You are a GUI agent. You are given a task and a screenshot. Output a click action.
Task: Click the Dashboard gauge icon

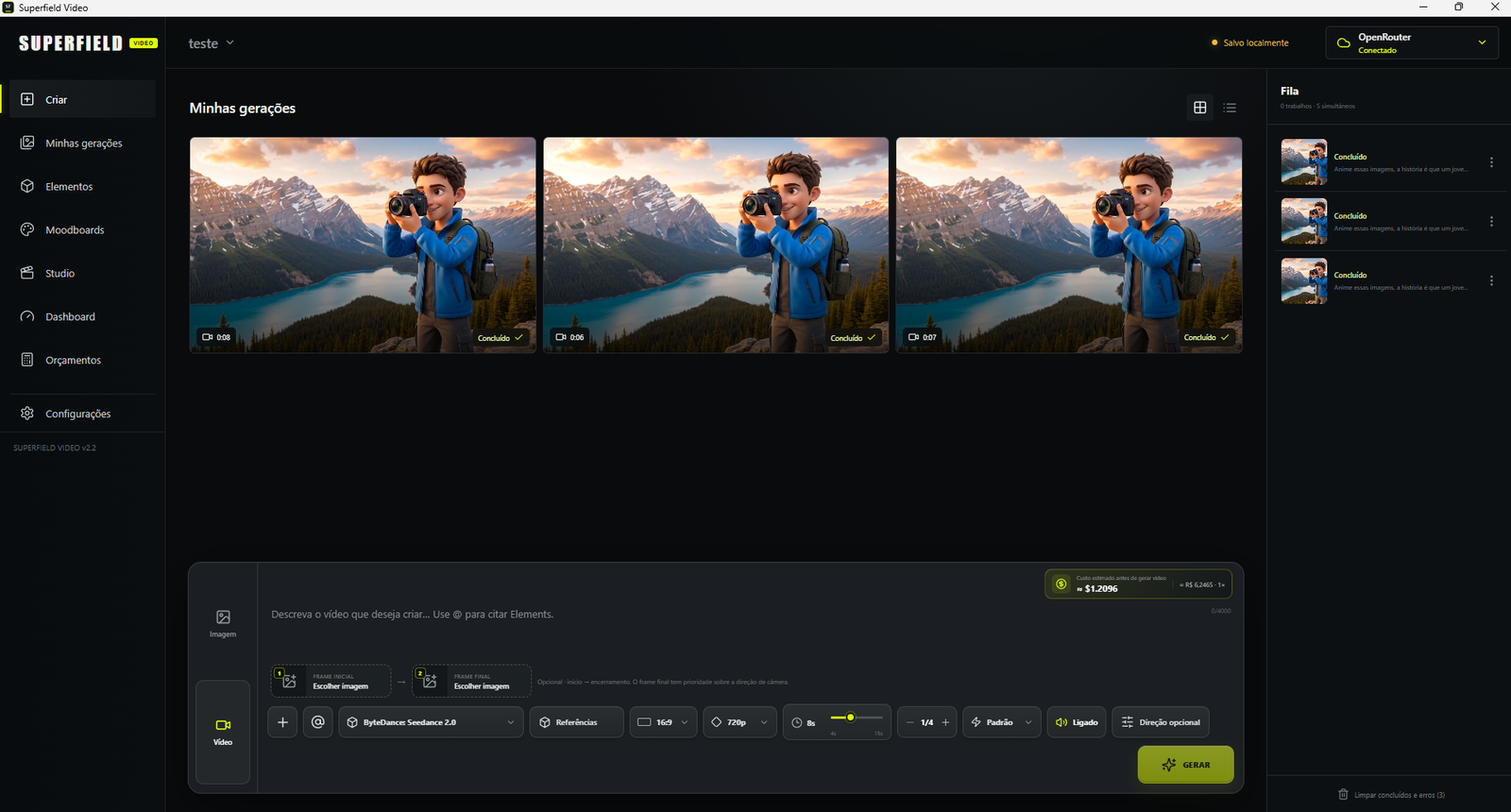27,316
